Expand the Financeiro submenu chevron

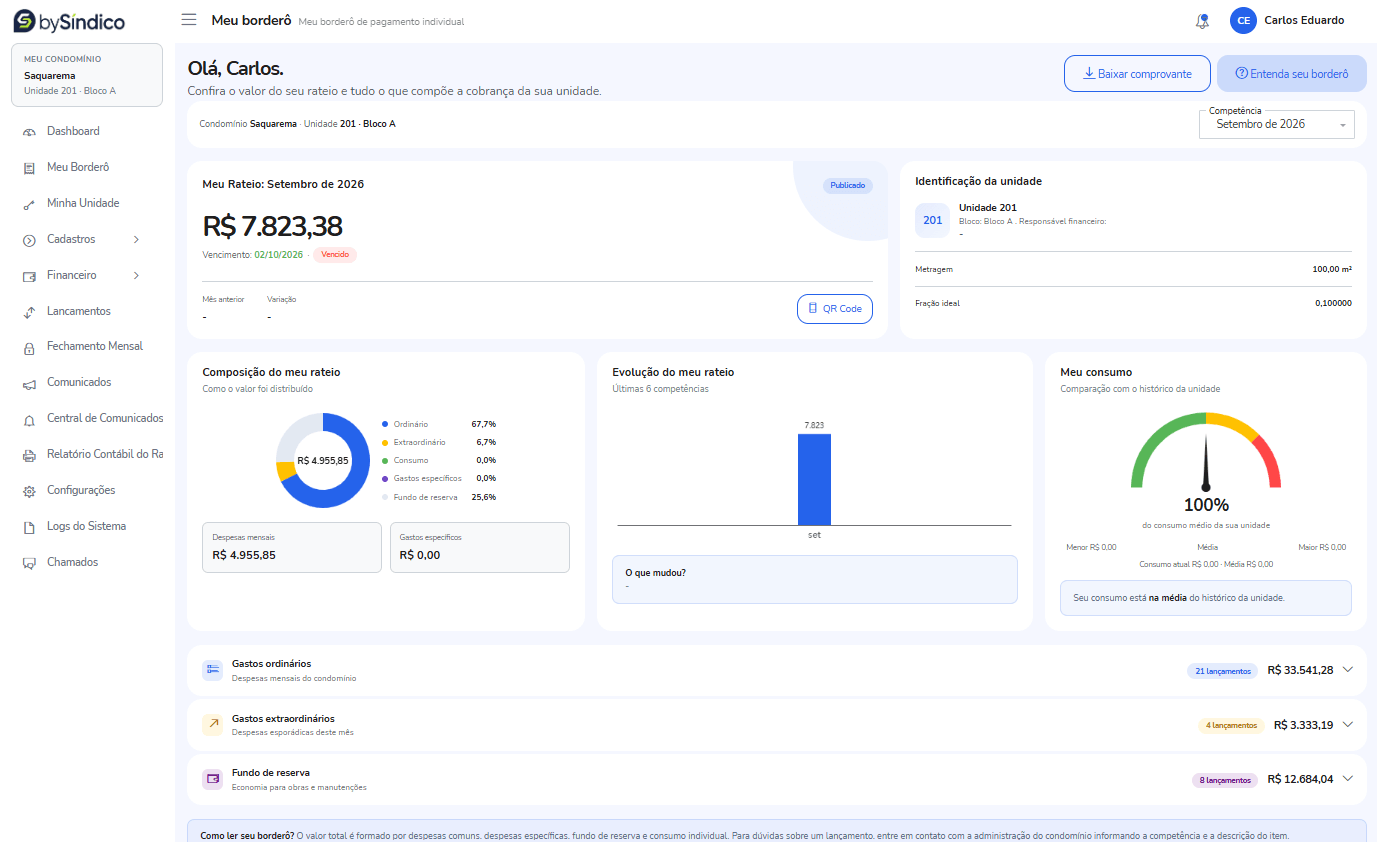pyautogui.click(x=136, y=276)
